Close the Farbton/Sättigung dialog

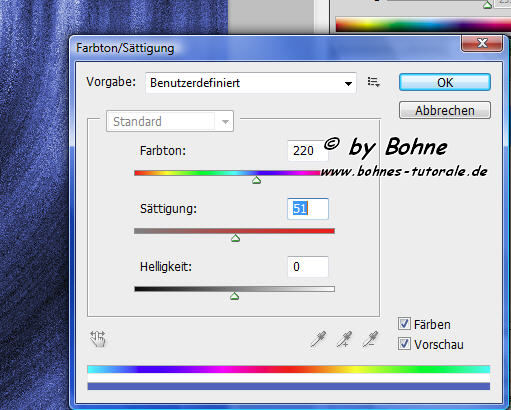click(482, 43)
